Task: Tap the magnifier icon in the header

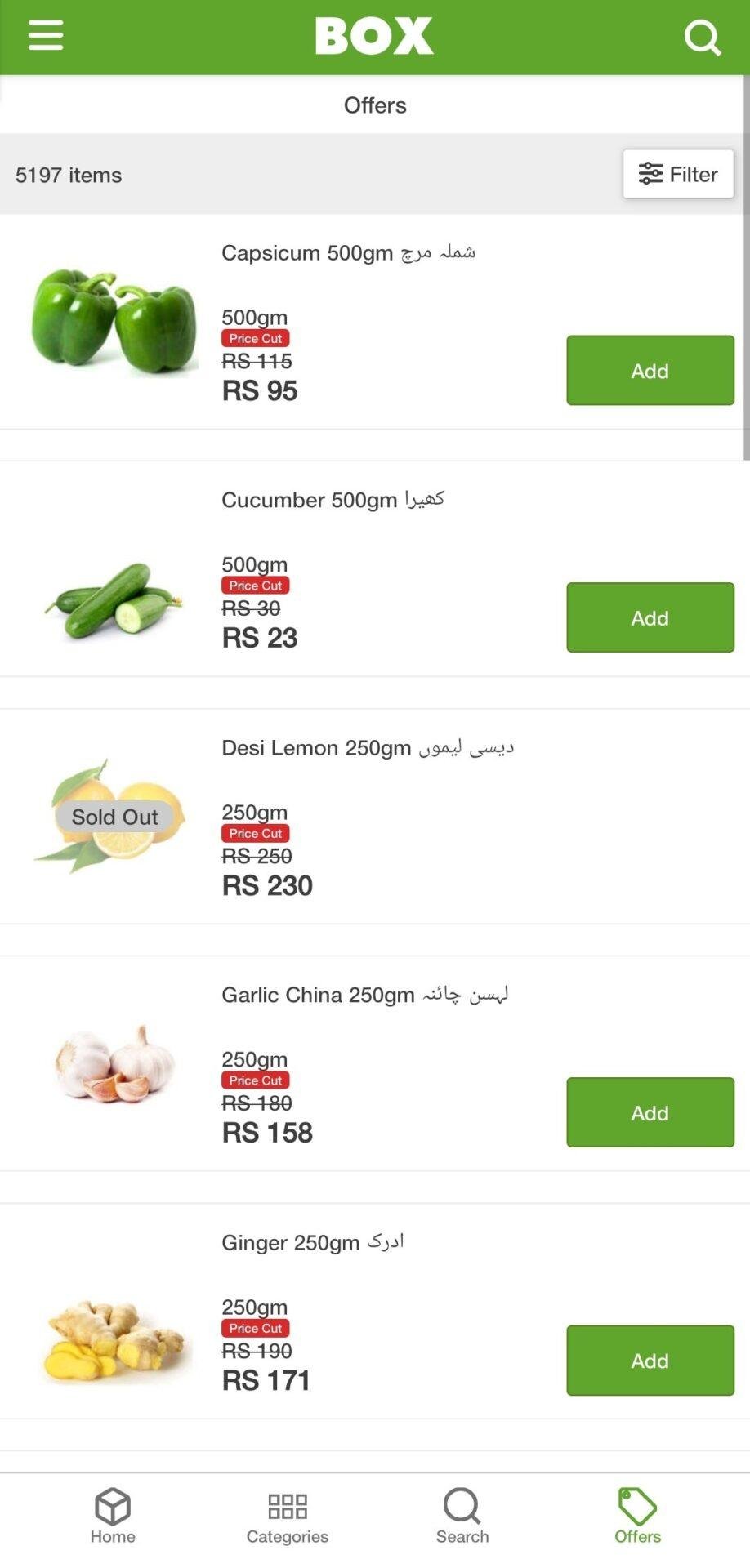Action: tap(702, 37)
